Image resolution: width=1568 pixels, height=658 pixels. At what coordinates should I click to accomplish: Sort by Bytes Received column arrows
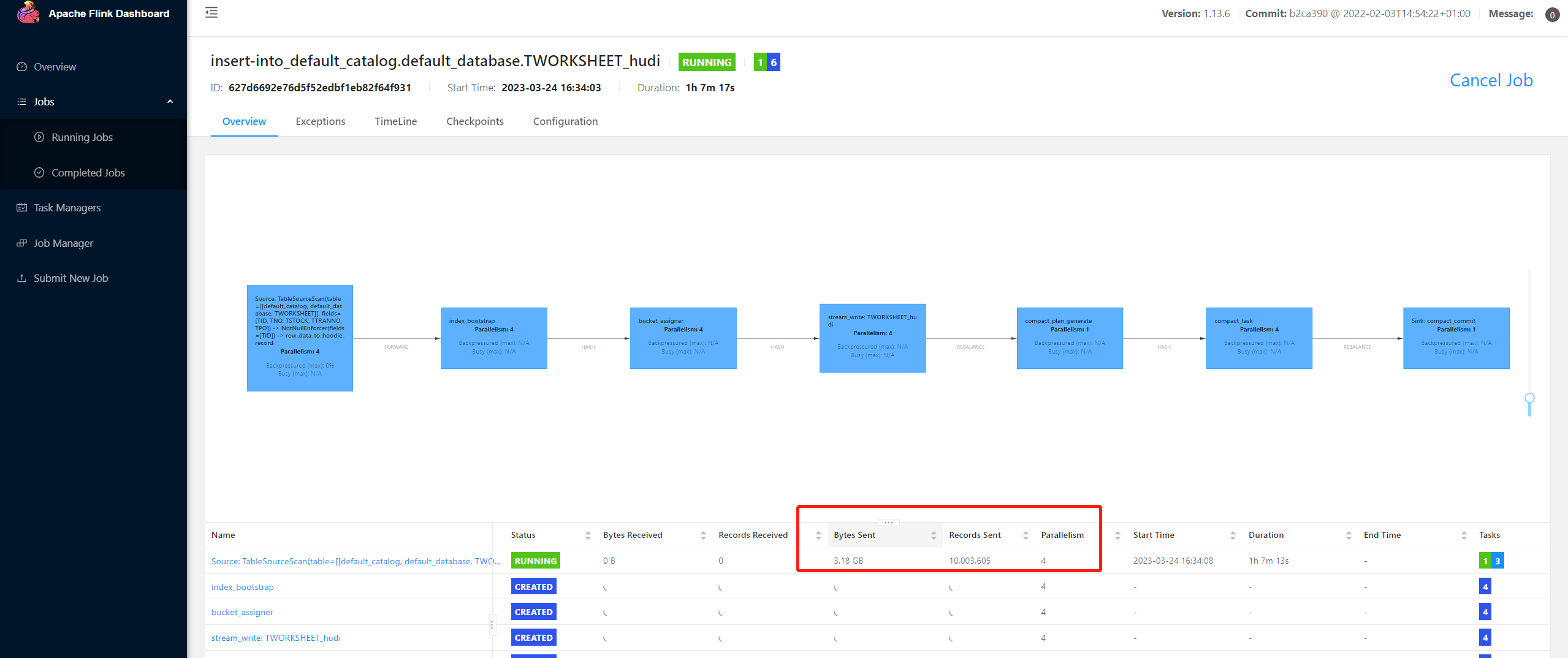point(703,535)
